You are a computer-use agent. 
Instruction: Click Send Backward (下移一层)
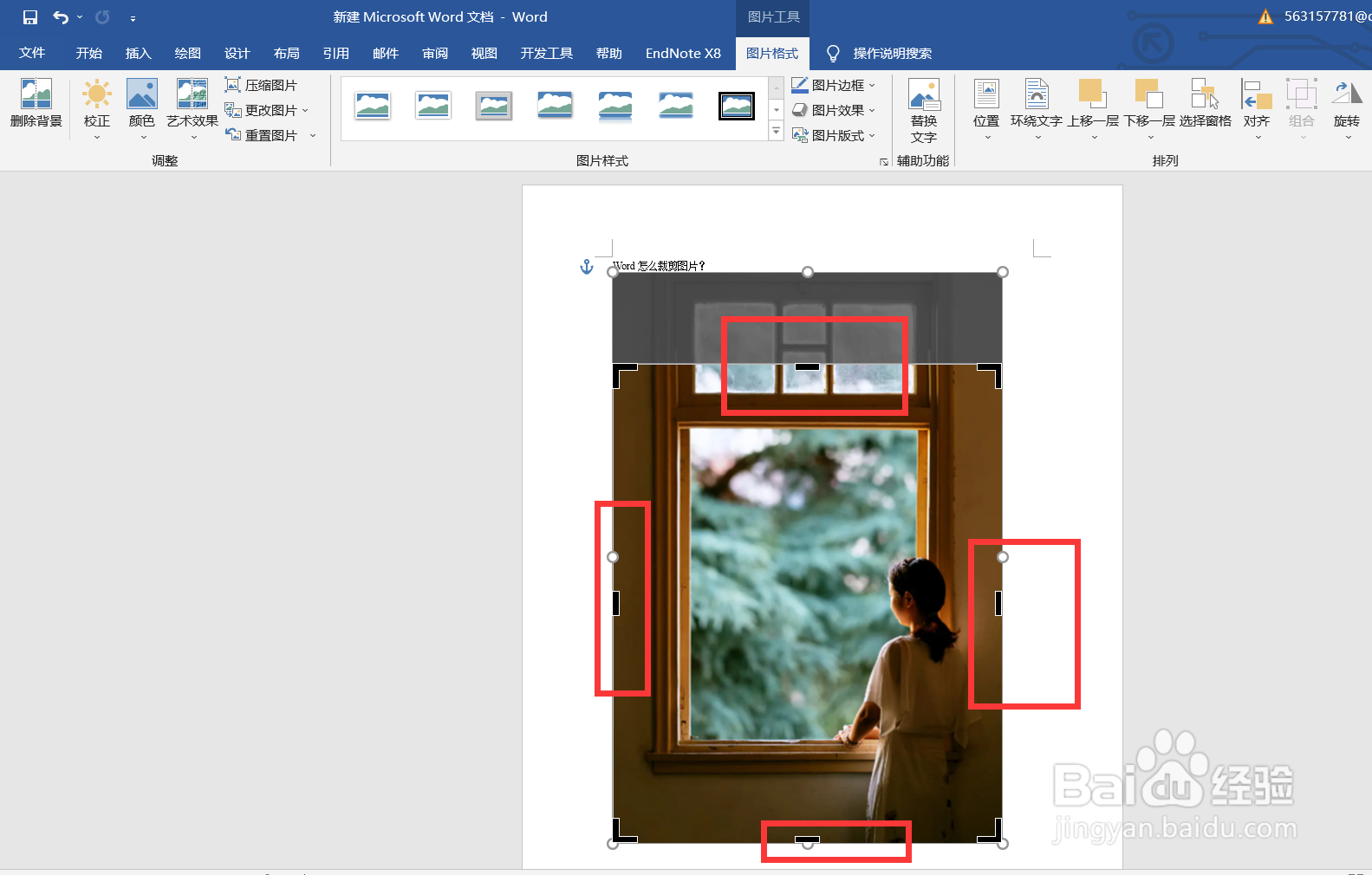coord(1150,108)
